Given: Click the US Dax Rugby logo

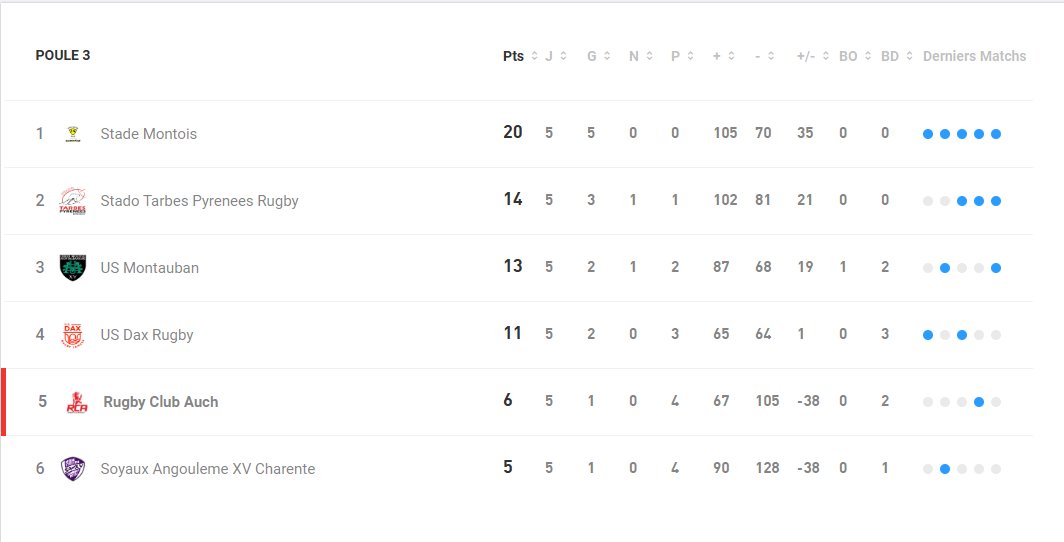Looking at the screenshot, I should [x=73, y=334].
